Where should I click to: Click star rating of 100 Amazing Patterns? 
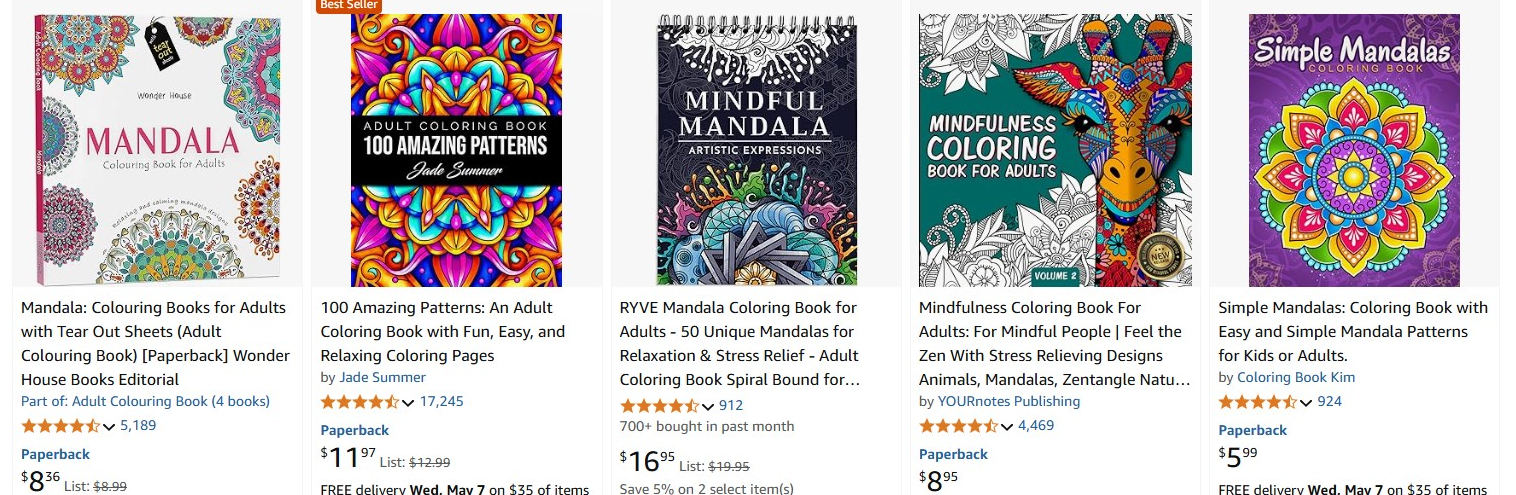359,402
